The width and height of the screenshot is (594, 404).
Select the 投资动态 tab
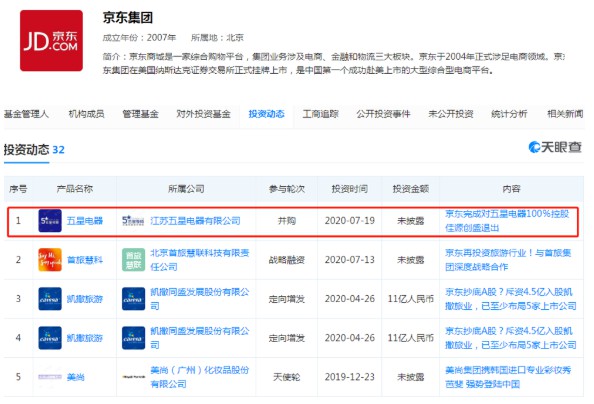pyautogui.click(x=266, y=114)
